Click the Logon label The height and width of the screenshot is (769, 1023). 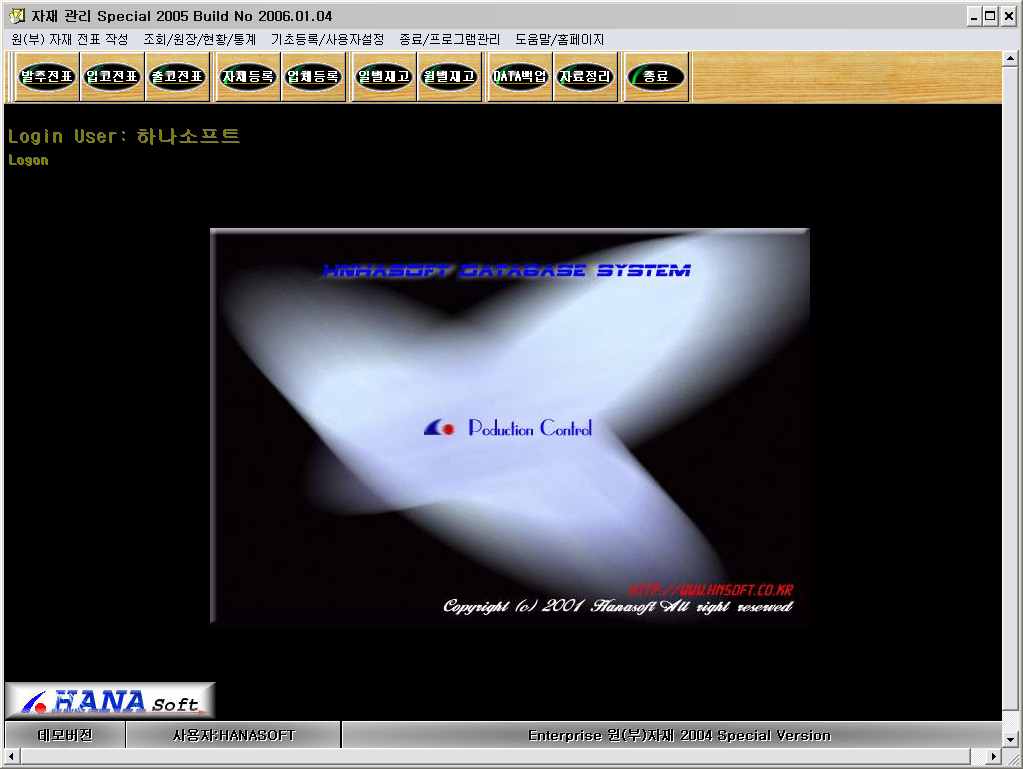click(28, 160)
